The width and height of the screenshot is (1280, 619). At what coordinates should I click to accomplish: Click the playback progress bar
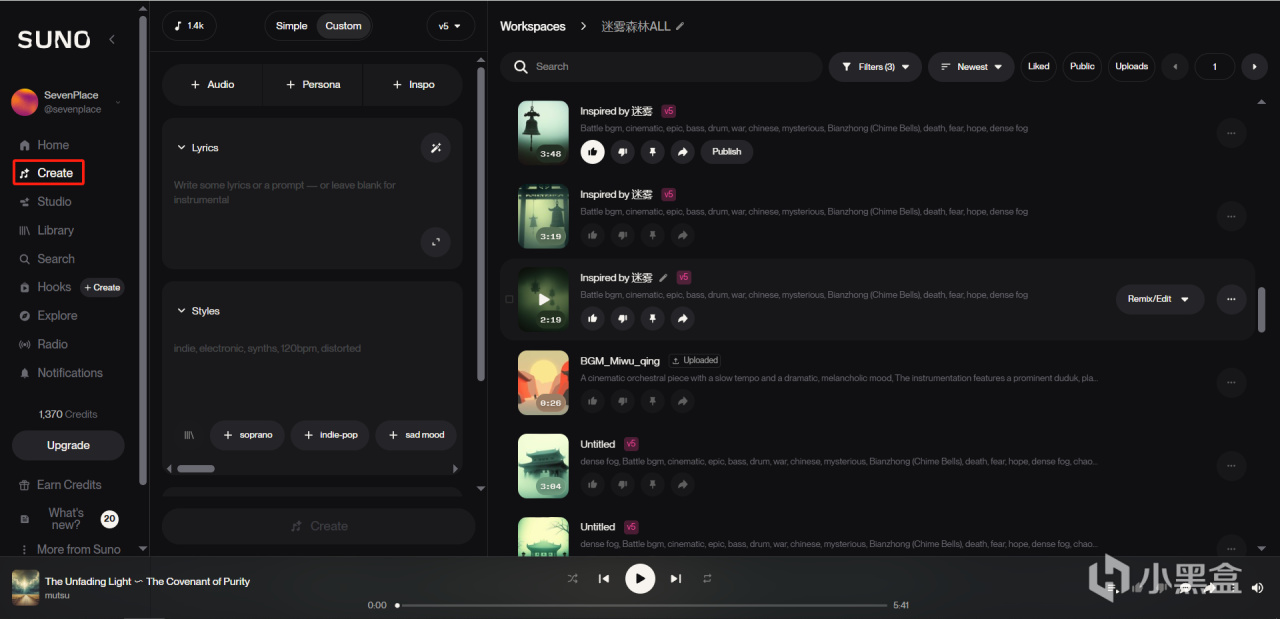(642, 605)
